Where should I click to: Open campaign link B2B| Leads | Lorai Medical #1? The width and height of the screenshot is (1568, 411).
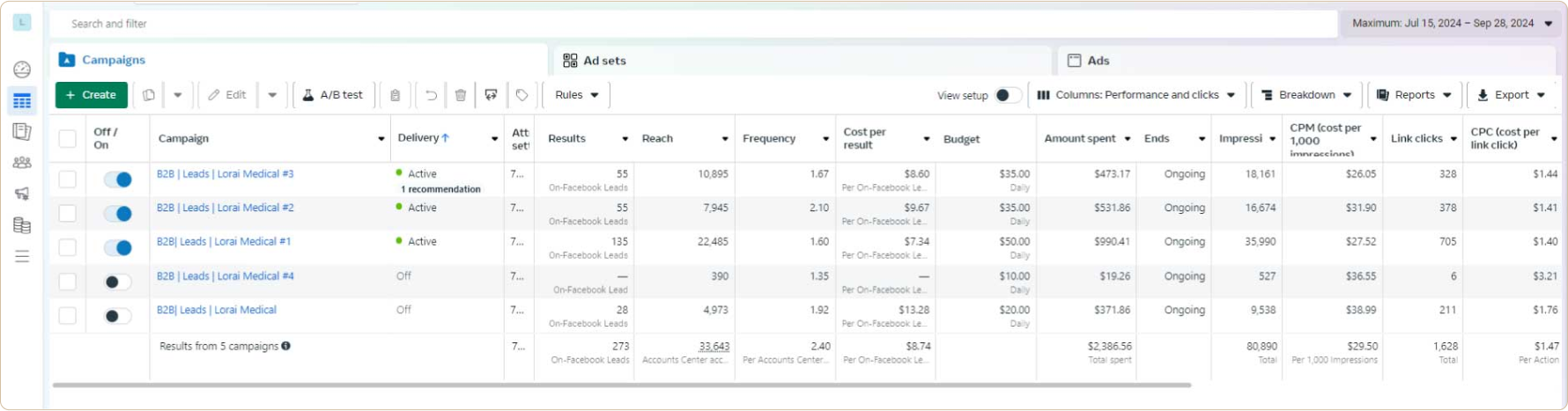(x=223, y=241)
